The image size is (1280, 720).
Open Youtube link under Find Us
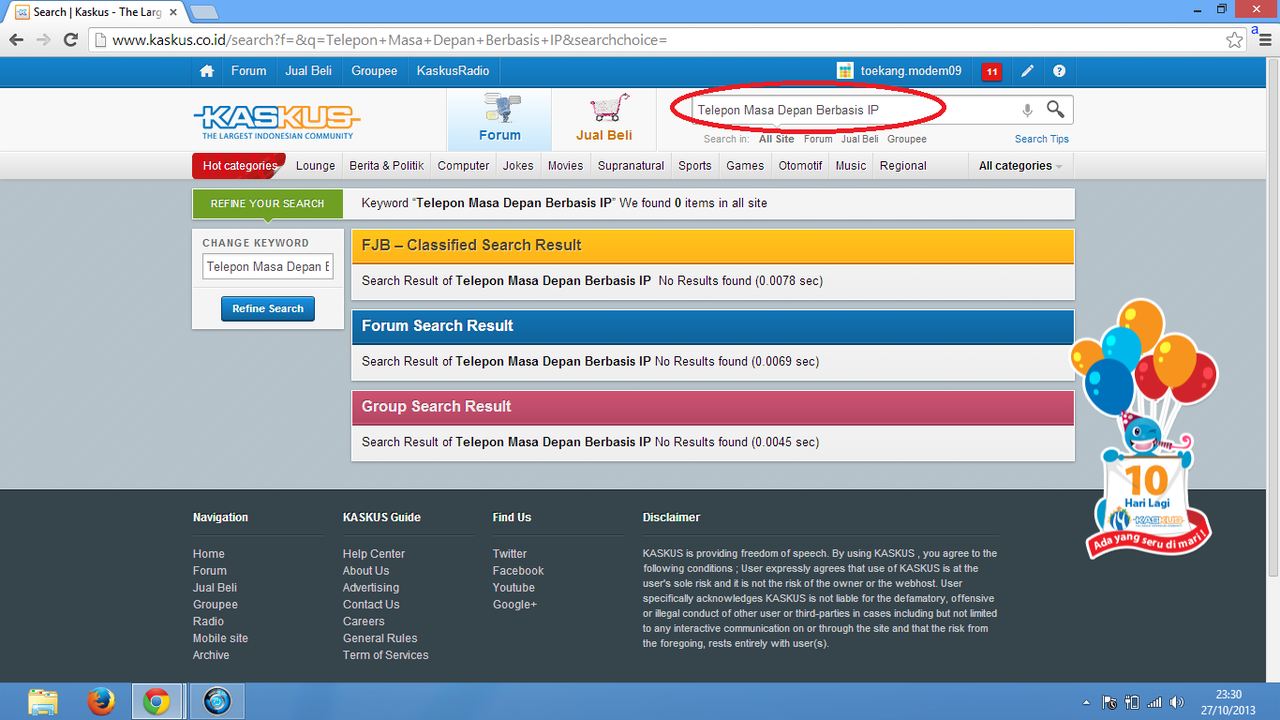tap(513, 588)
